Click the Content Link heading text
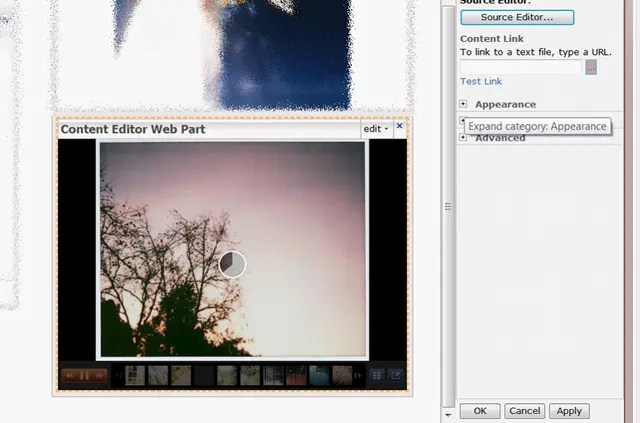This screenshot has height=423, width=640. [x=492, y=39]
